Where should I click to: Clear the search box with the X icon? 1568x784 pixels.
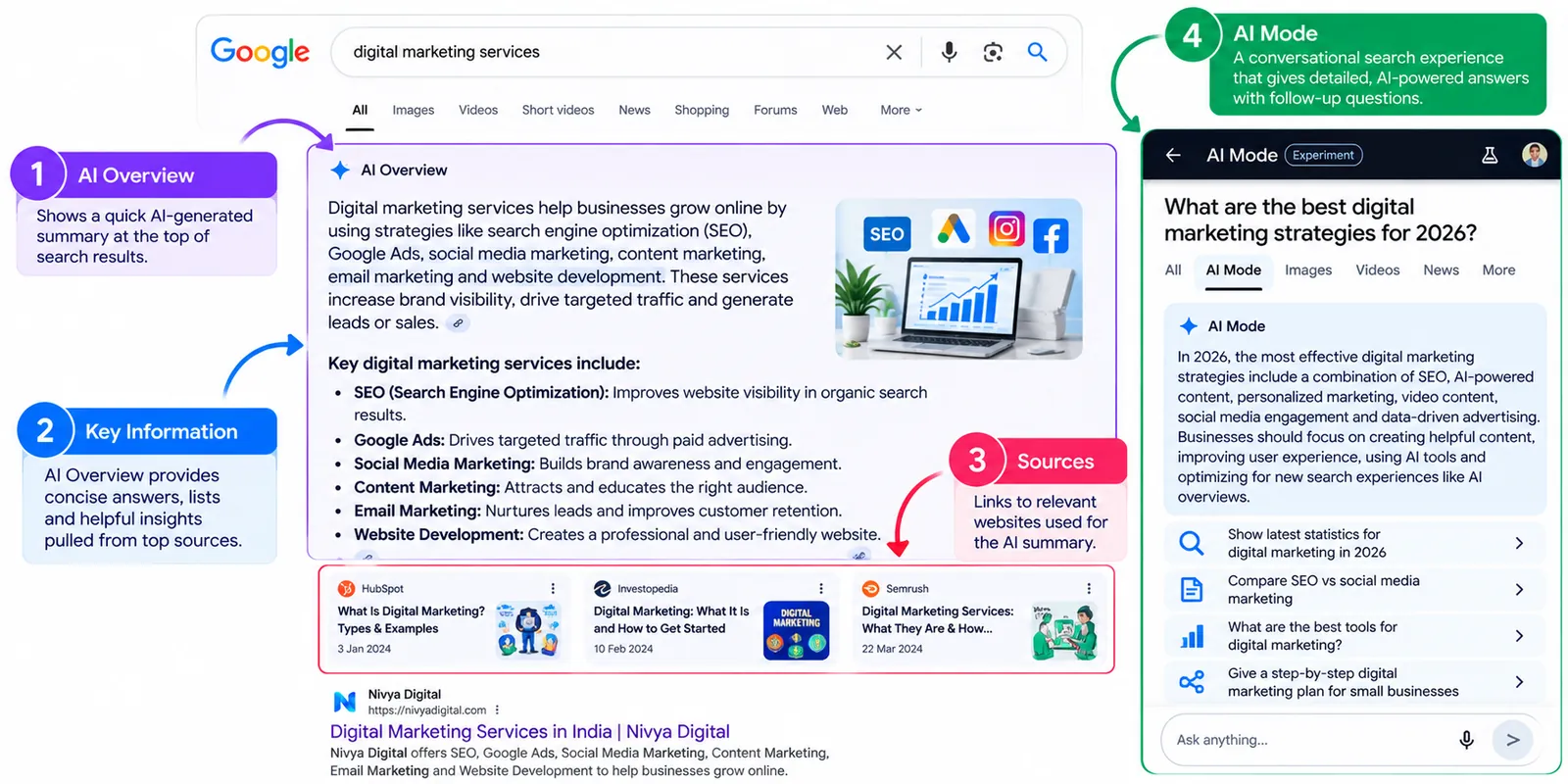click(894, 52)
